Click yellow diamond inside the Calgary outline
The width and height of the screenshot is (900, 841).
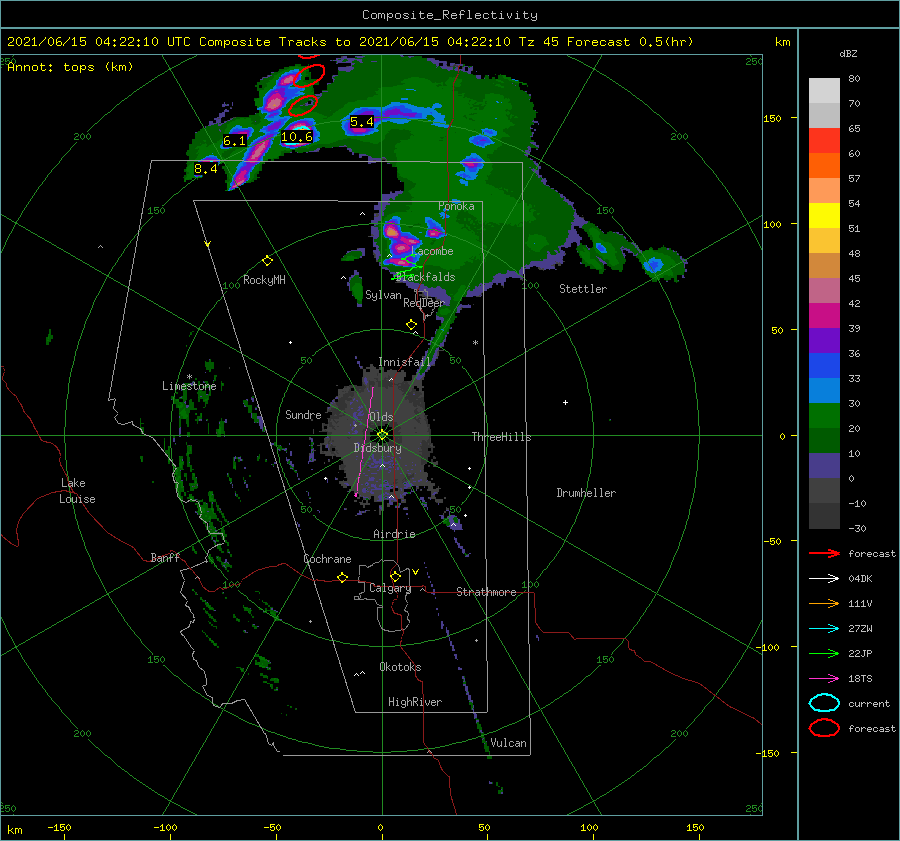(395, 576)
